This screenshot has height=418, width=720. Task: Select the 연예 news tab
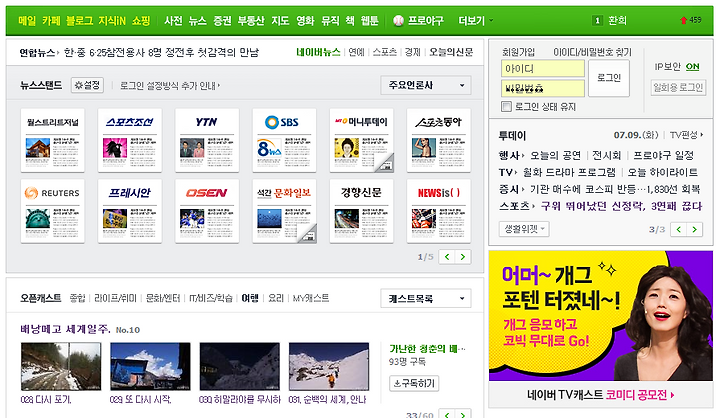[356, 52]
